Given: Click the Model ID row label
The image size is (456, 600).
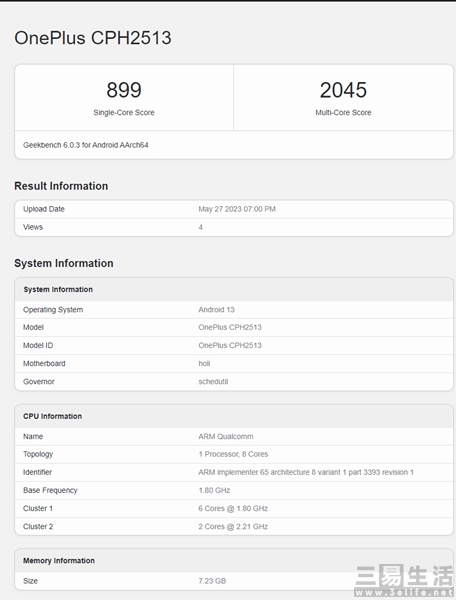Looking at the screenshot, I should 38,345.
